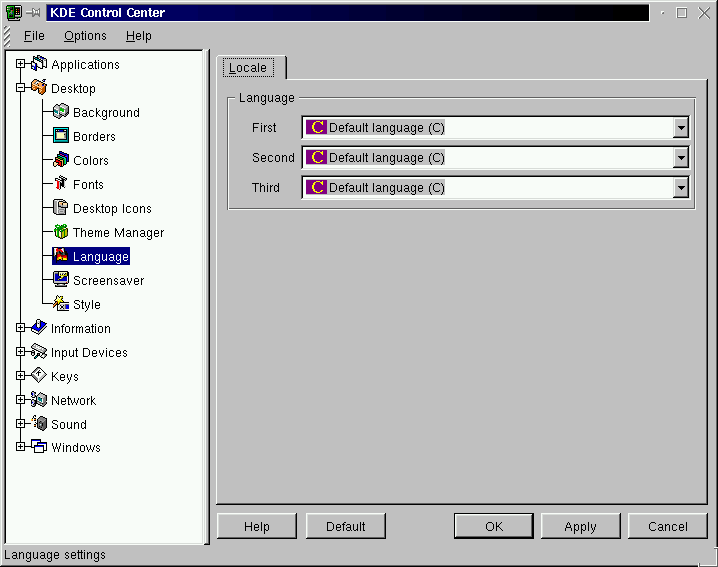Click the Colors palette icon
Viewport: 718px width, 567px height.
point(60,160)
